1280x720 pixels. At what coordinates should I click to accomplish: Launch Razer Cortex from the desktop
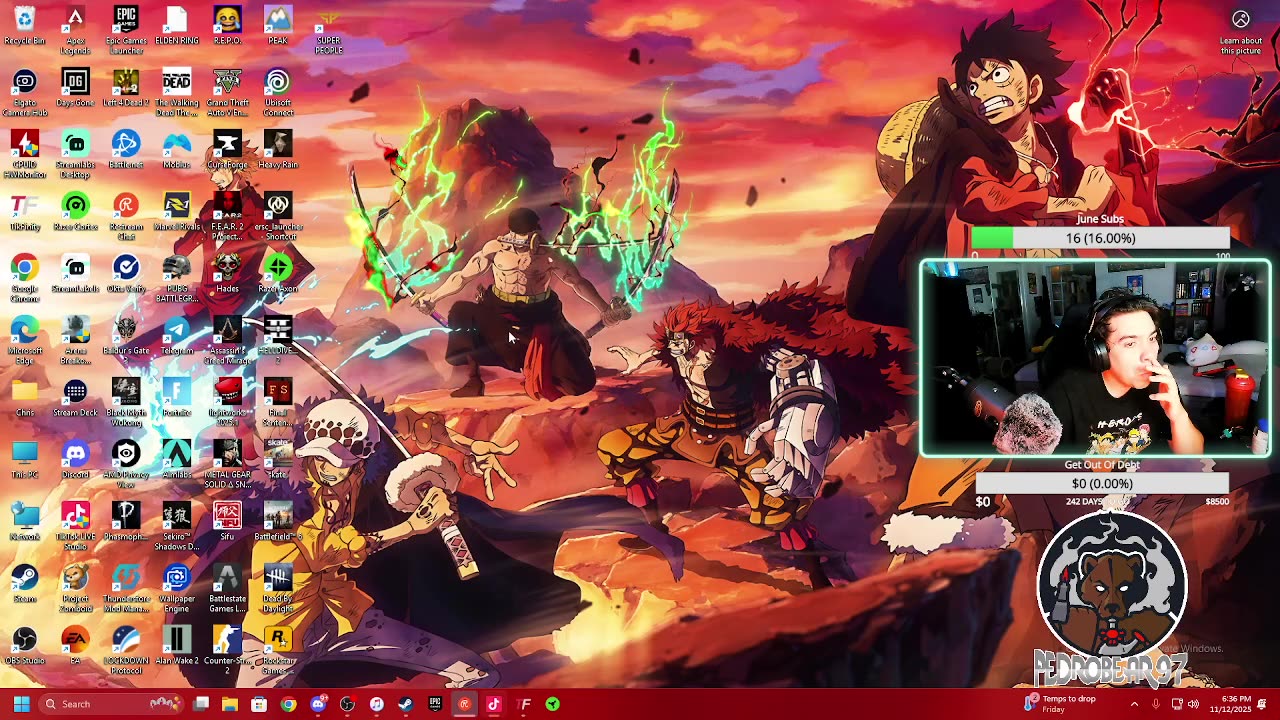tap(75, 212)
